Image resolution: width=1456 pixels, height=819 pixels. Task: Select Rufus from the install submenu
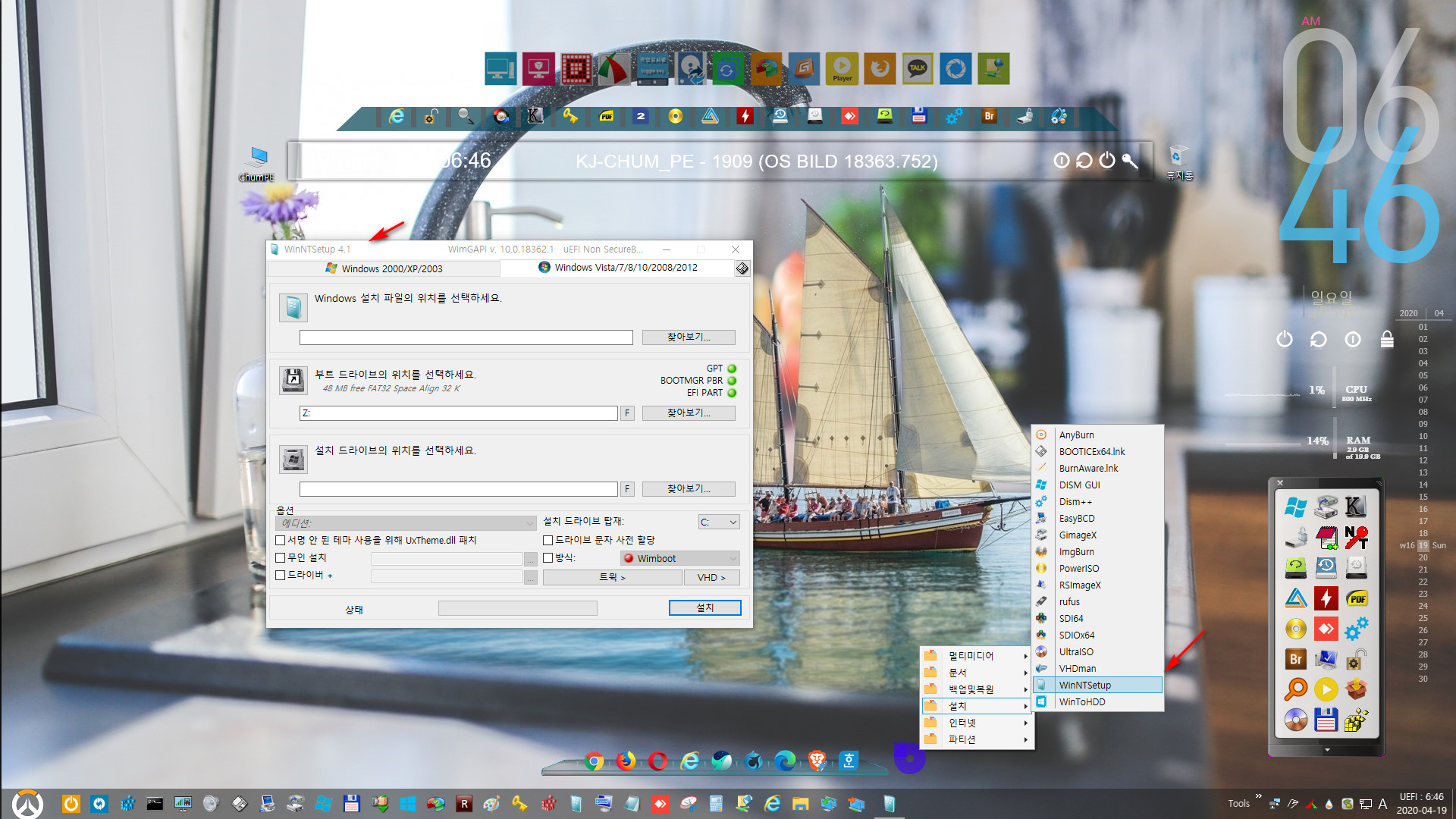[x=1097, y=601]
